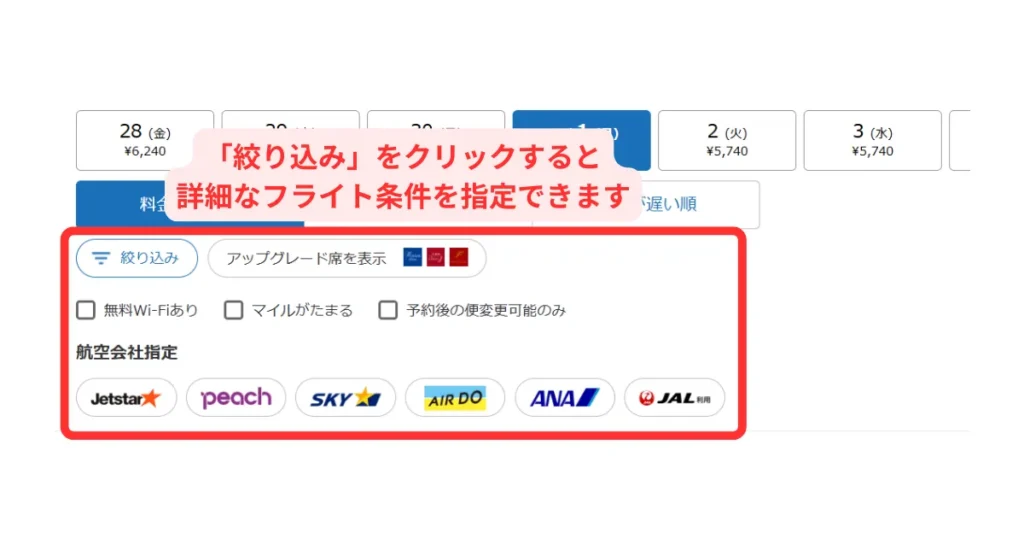1024x538 pixels.
Task: Choose the Skymark airline logo
Action: 345,398
